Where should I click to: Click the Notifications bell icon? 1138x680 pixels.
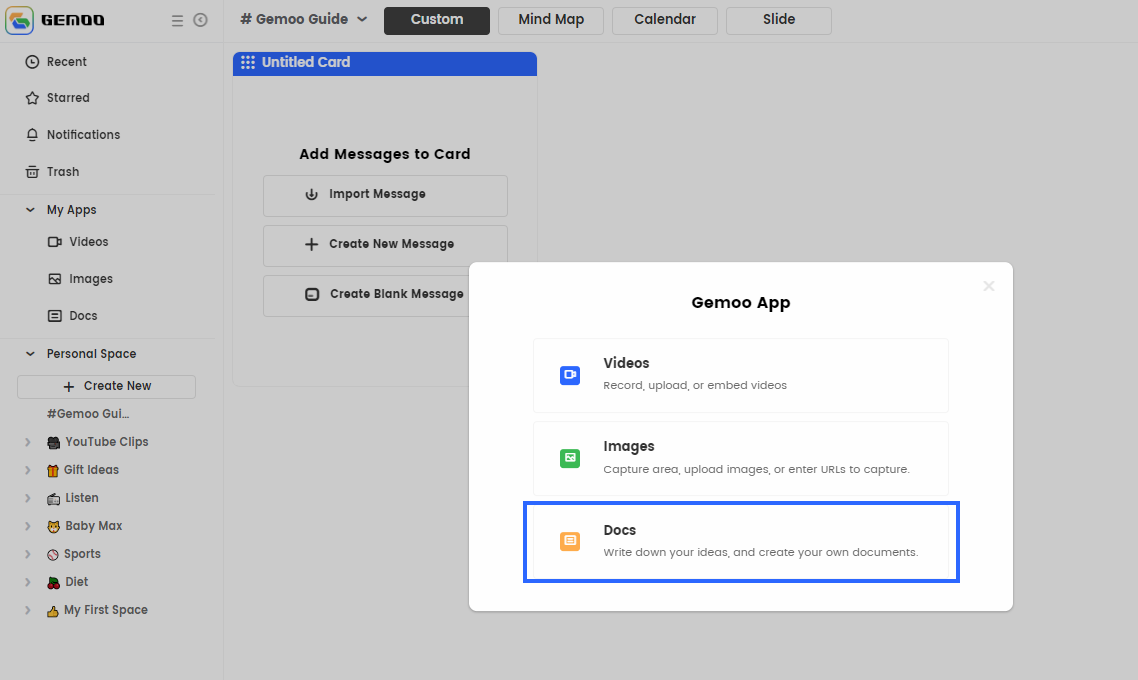coord(32,135)
